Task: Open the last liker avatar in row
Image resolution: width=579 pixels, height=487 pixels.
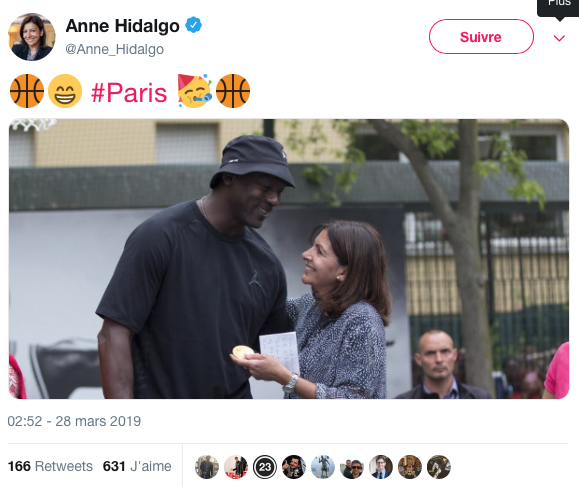Action: tap(439, 467)
